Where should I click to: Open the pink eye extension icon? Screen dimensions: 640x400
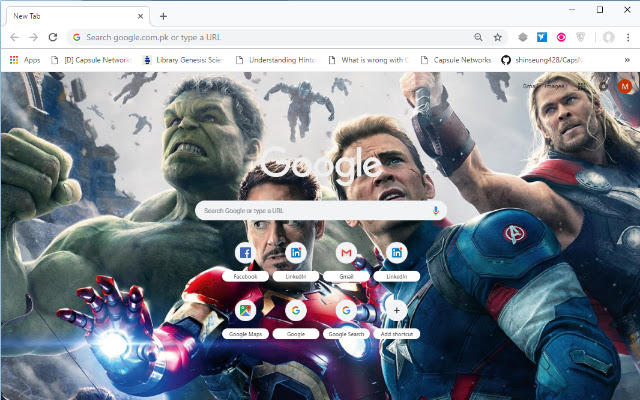(561, 38)
